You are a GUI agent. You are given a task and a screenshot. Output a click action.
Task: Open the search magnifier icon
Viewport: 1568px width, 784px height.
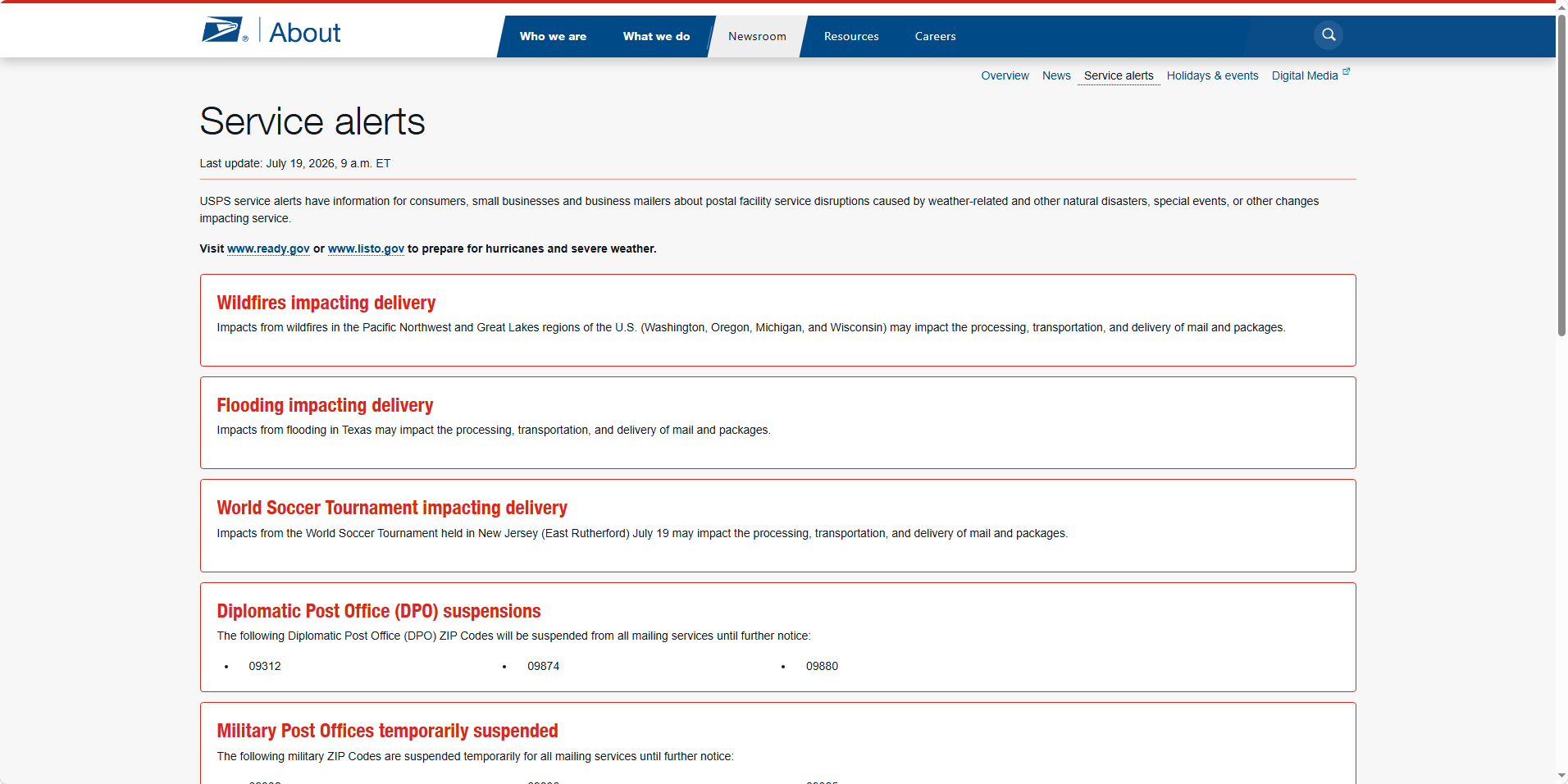pos(1329,35)
